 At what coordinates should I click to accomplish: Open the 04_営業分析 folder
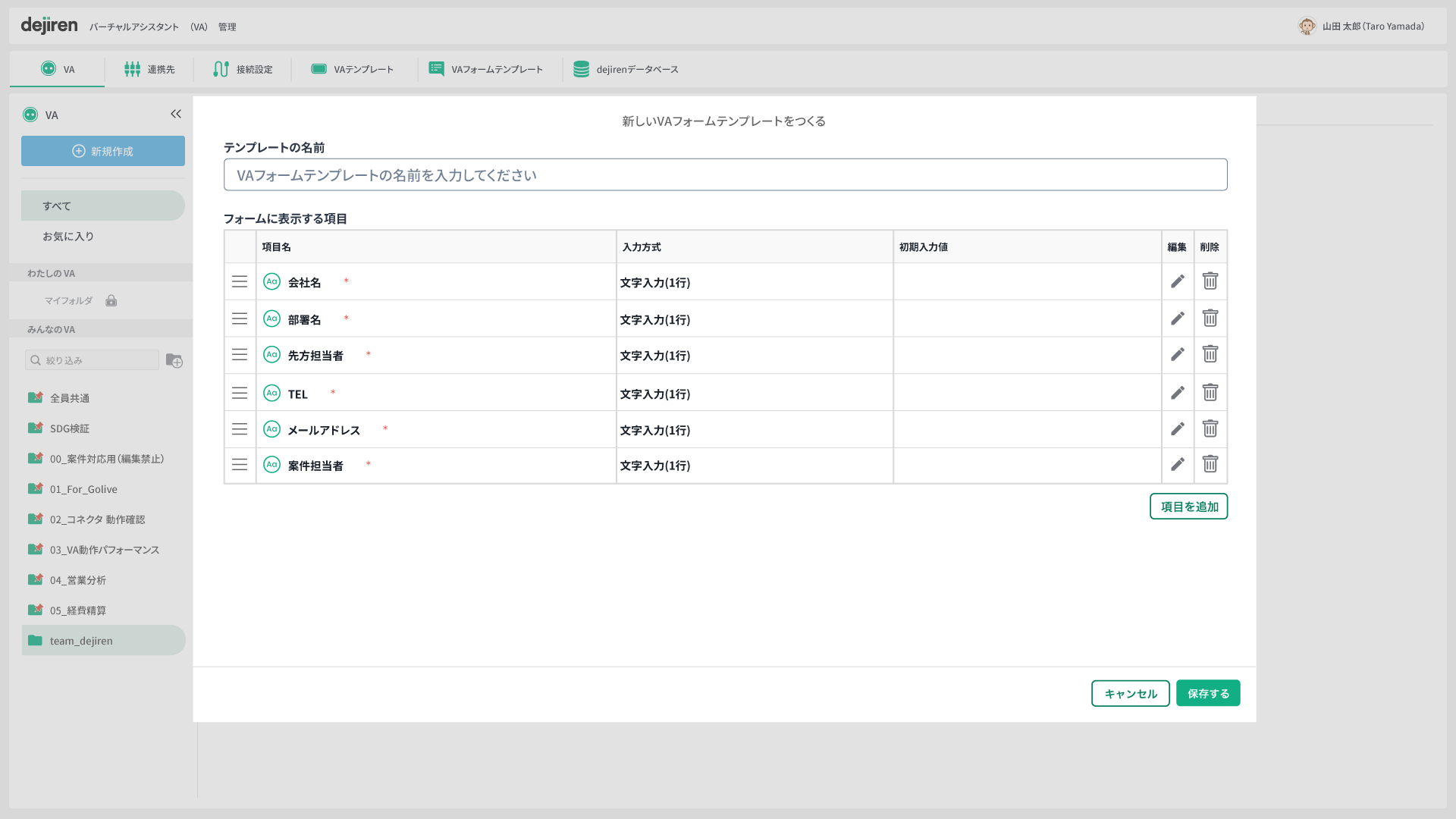pos(78,580)
